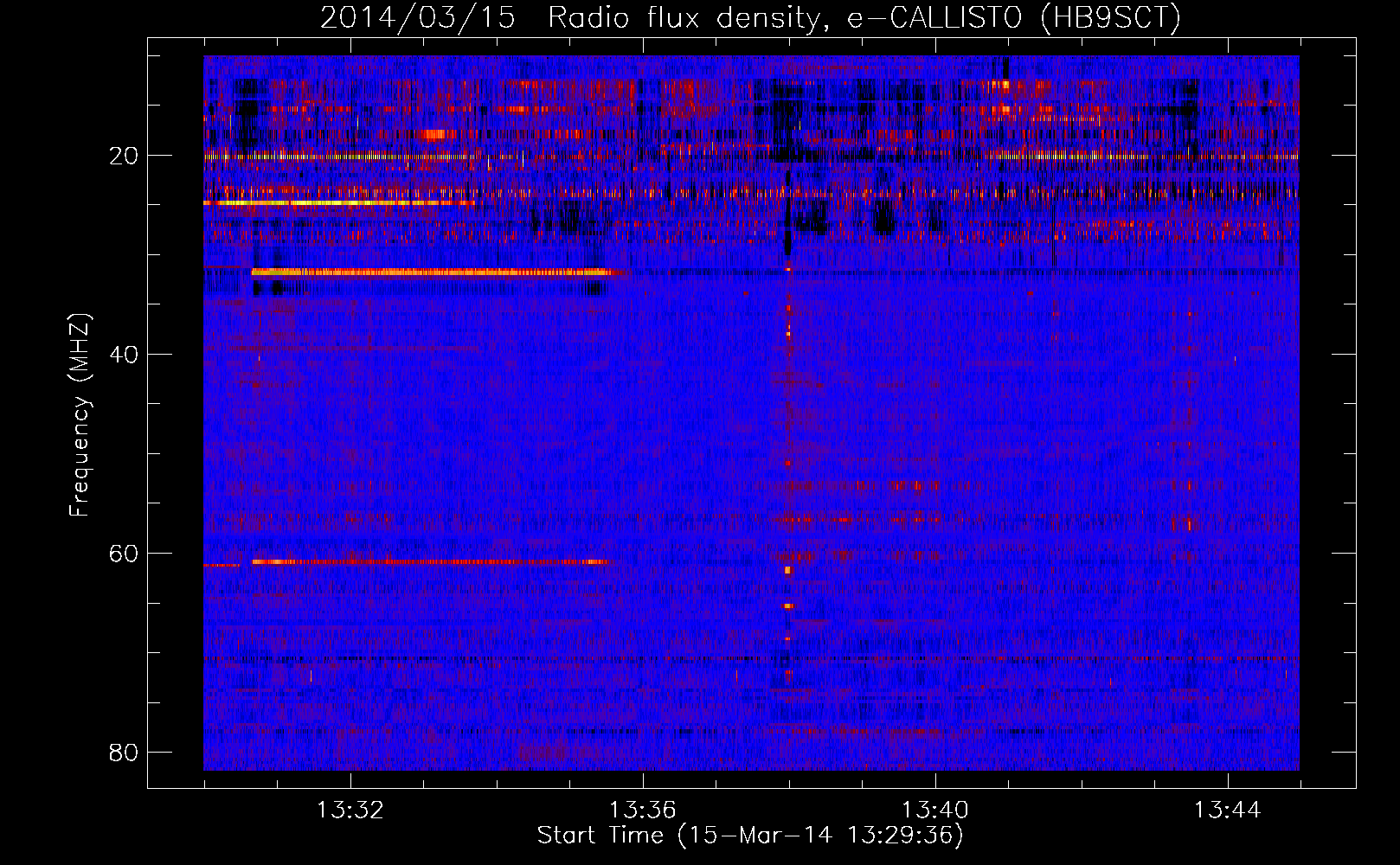The width and height of the screenshot is (1400, 865).
Task: Click the 40 frequency tick label
Action: [124, 355]
